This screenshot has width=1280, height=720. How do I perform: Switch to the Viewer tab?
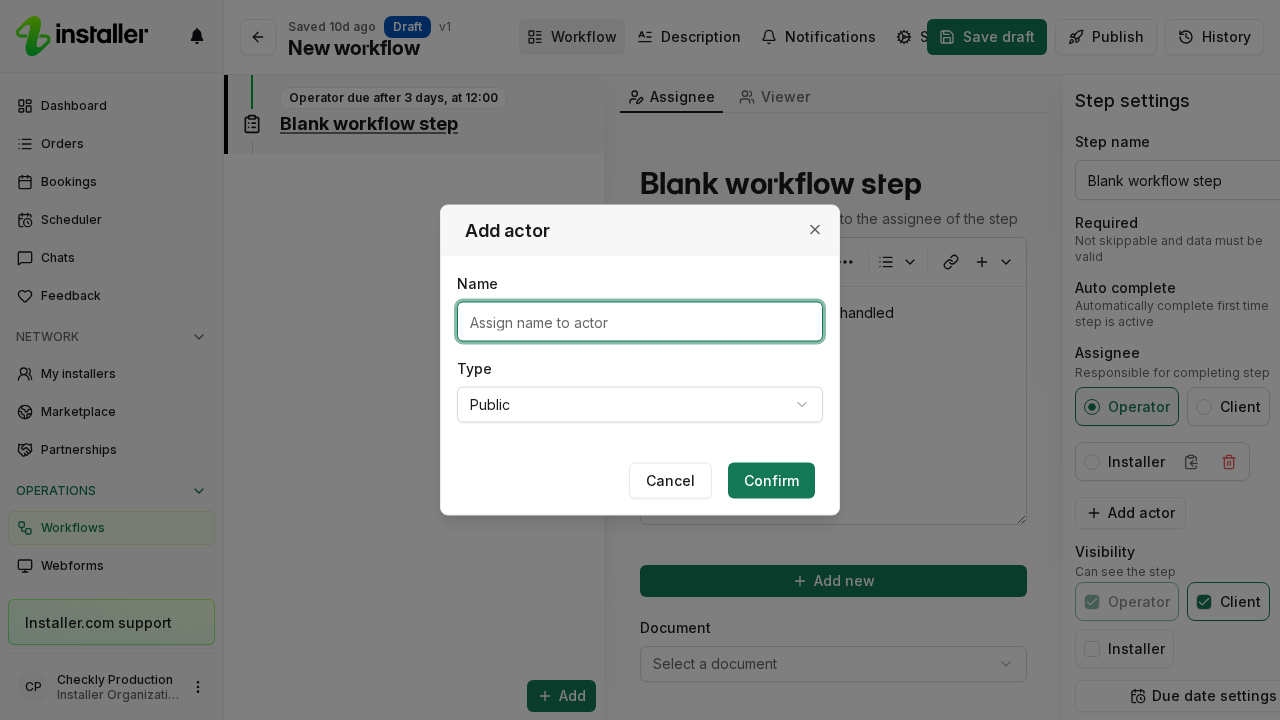[775, 97]
